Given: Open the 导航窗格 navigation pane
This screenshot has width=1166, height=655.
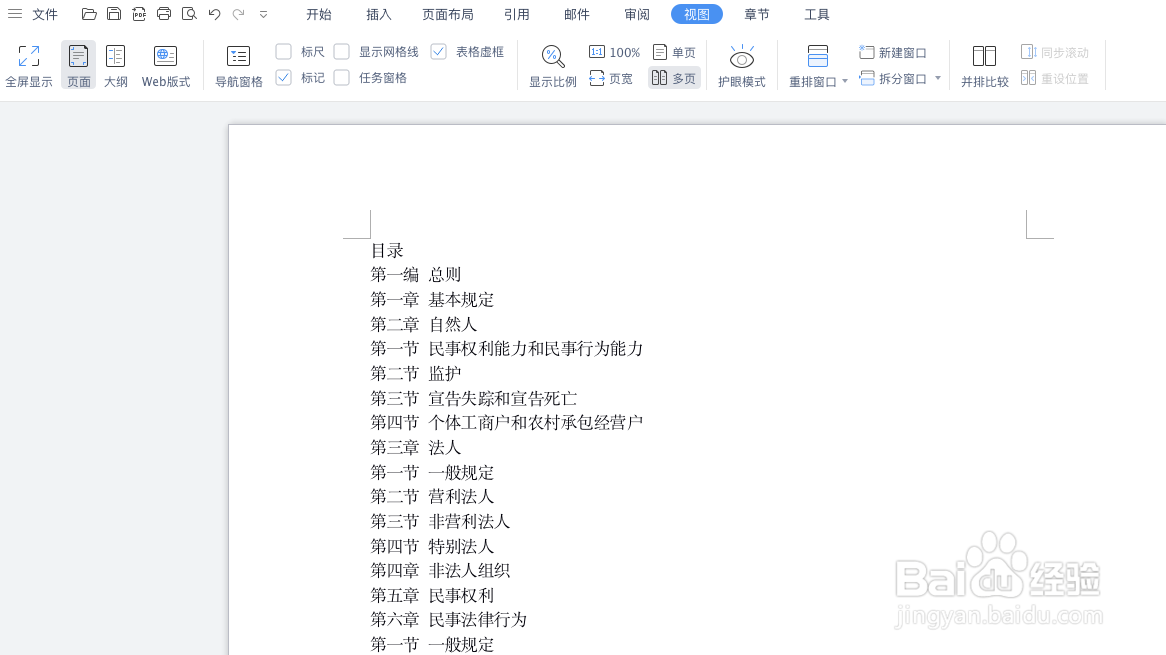Looking at the screenshot, I should tap(237, 64).
